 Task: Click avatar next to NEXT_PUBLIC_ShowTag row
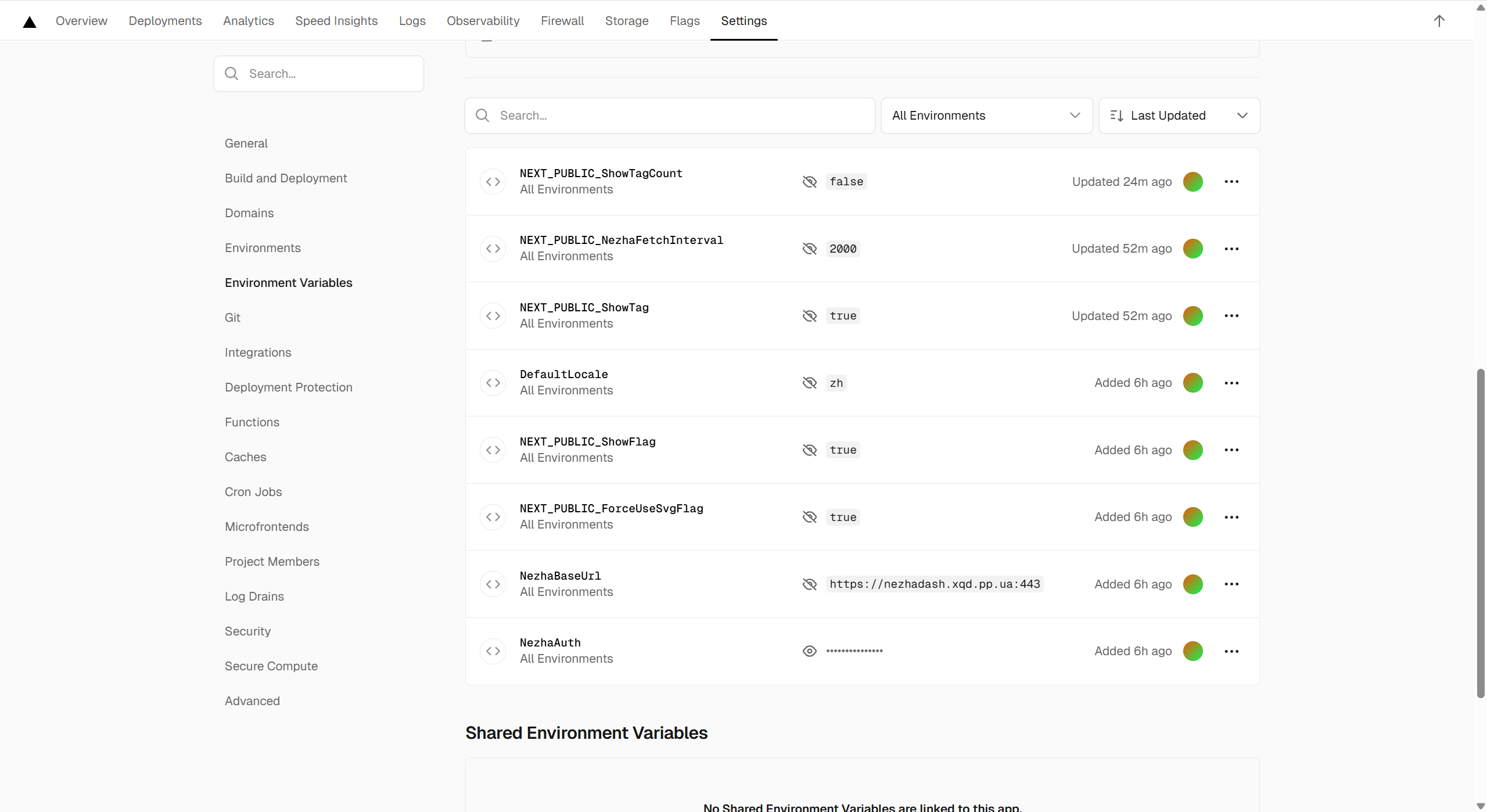click(x=1193, y=316)
